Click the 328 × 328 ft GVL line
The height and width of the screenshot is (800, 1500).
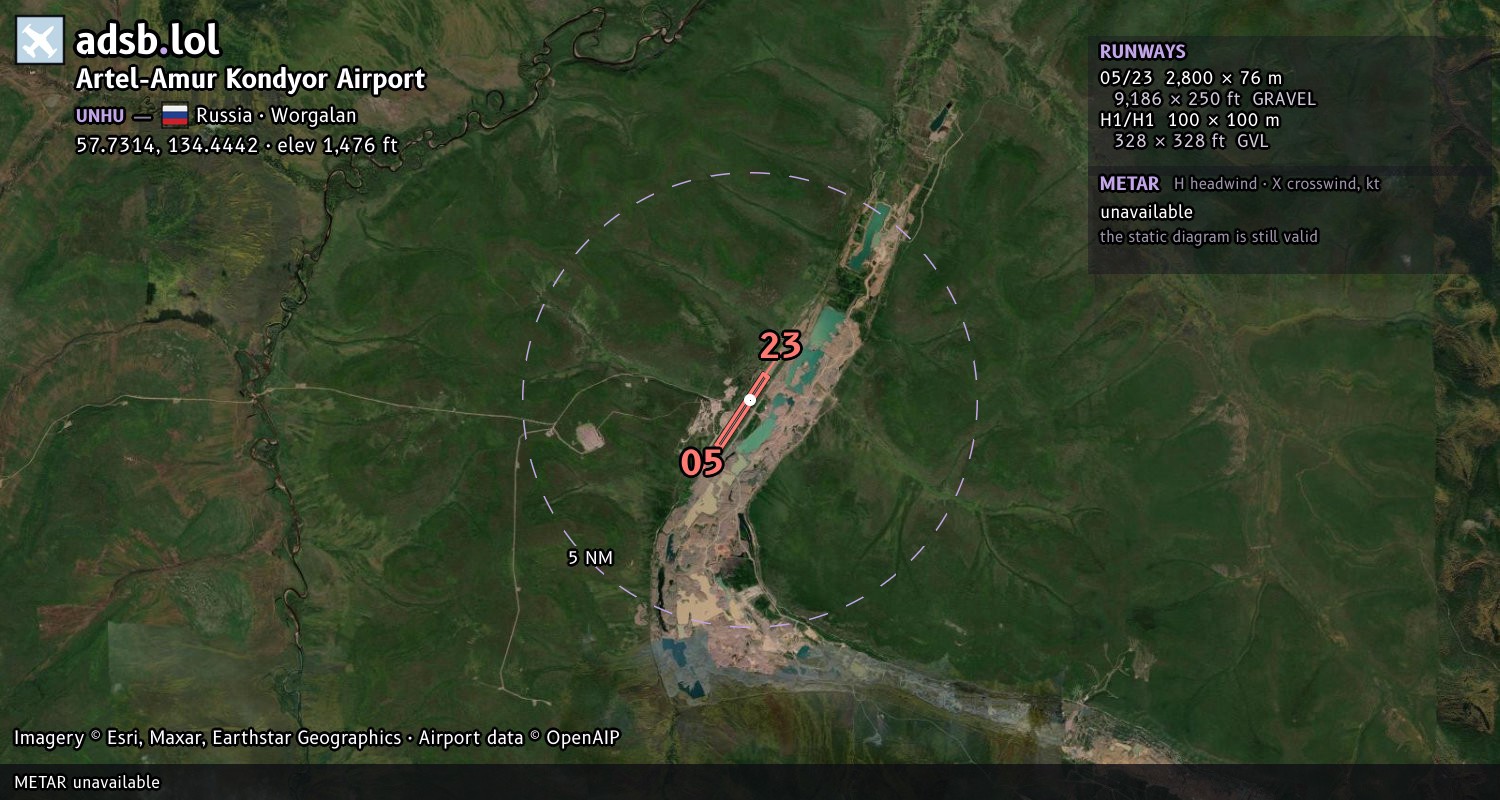point(1191,141)
